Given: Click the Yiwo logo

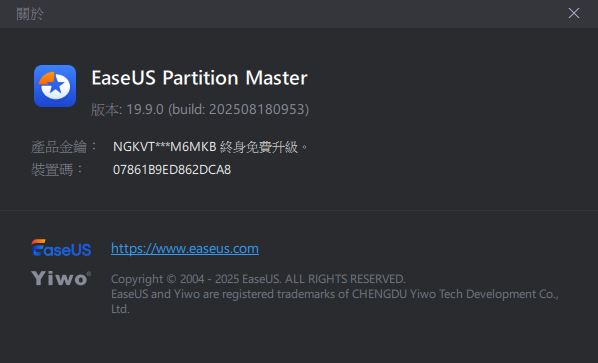Looking at the screenshot, I should 61,278.
